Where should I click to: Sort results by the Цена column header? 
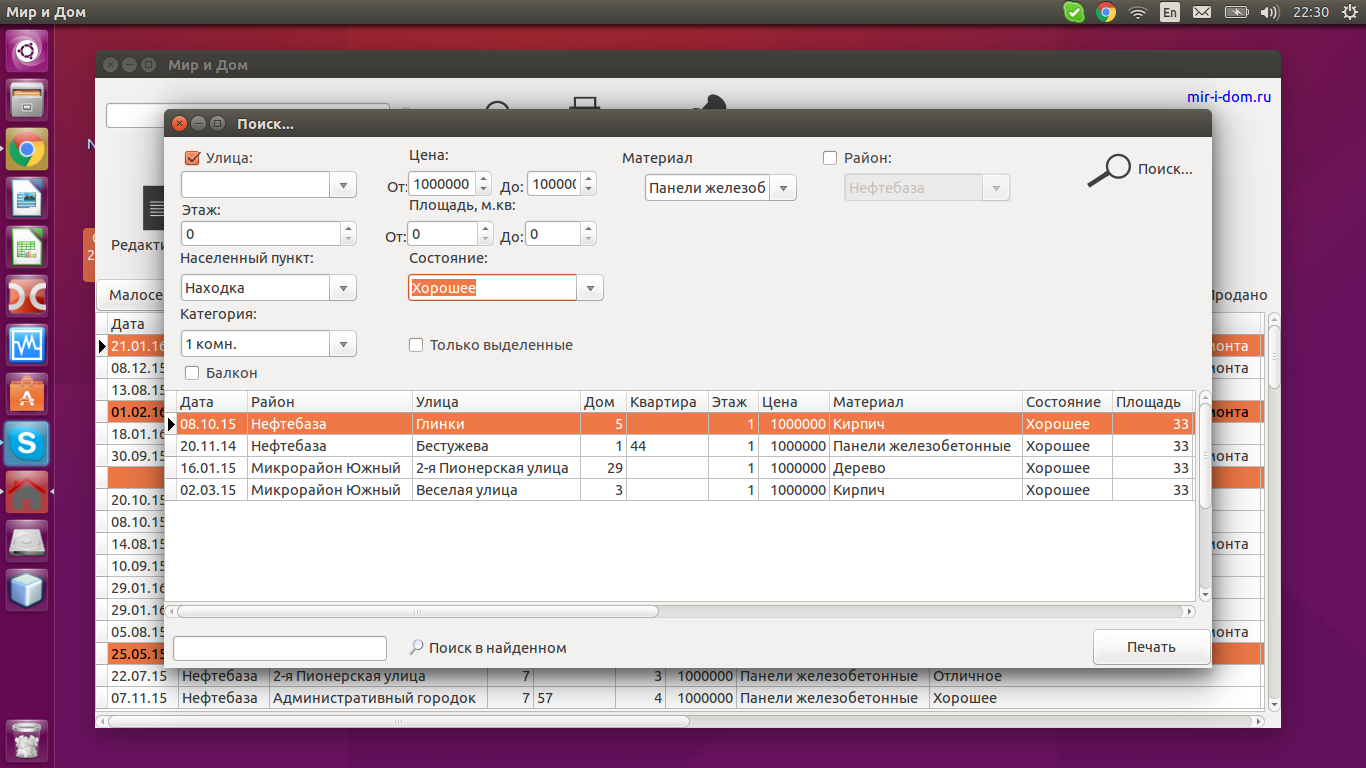pos(794,402)
